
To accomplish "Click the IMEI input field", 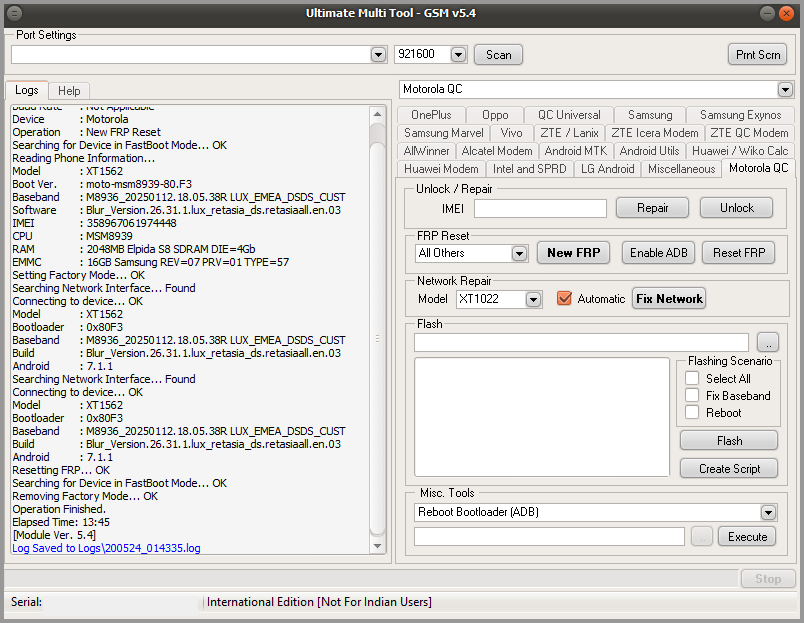I will [540, 208].
